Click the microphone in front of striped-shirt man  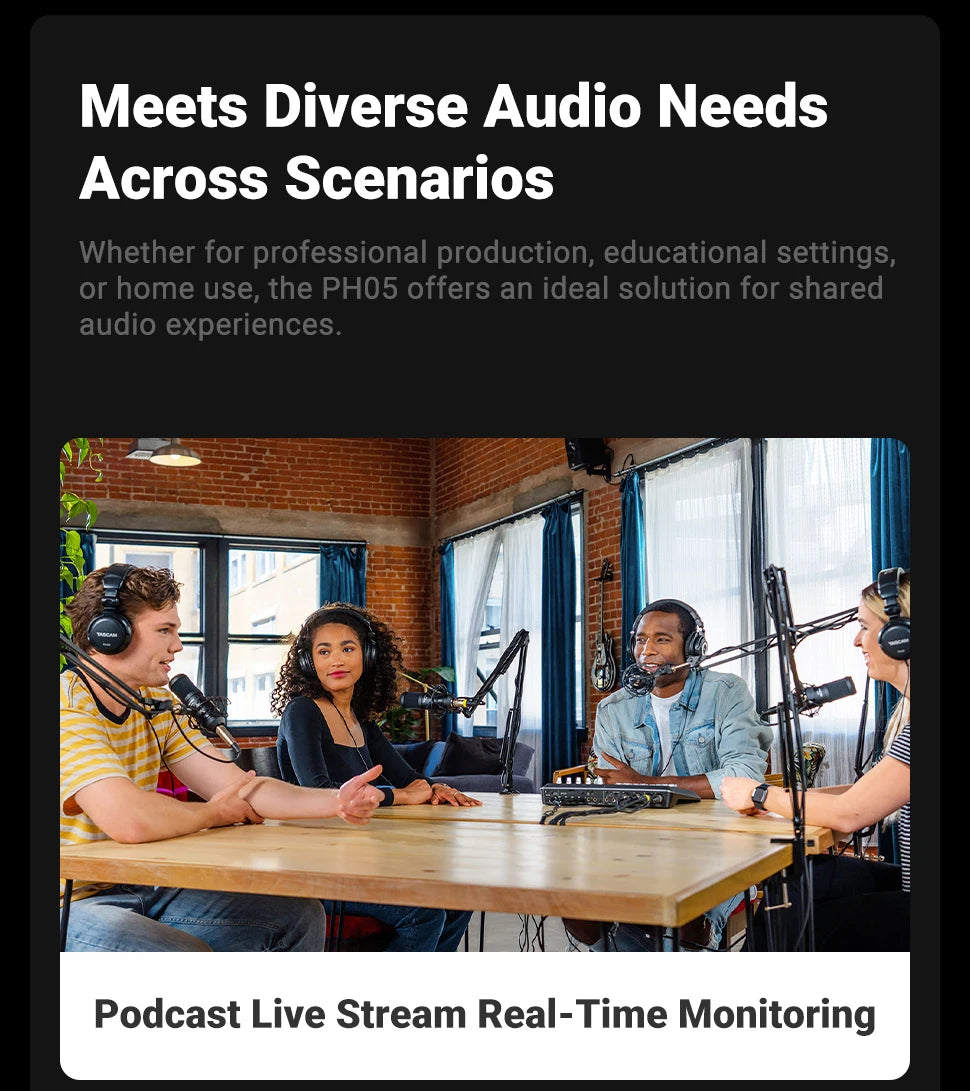202,710
